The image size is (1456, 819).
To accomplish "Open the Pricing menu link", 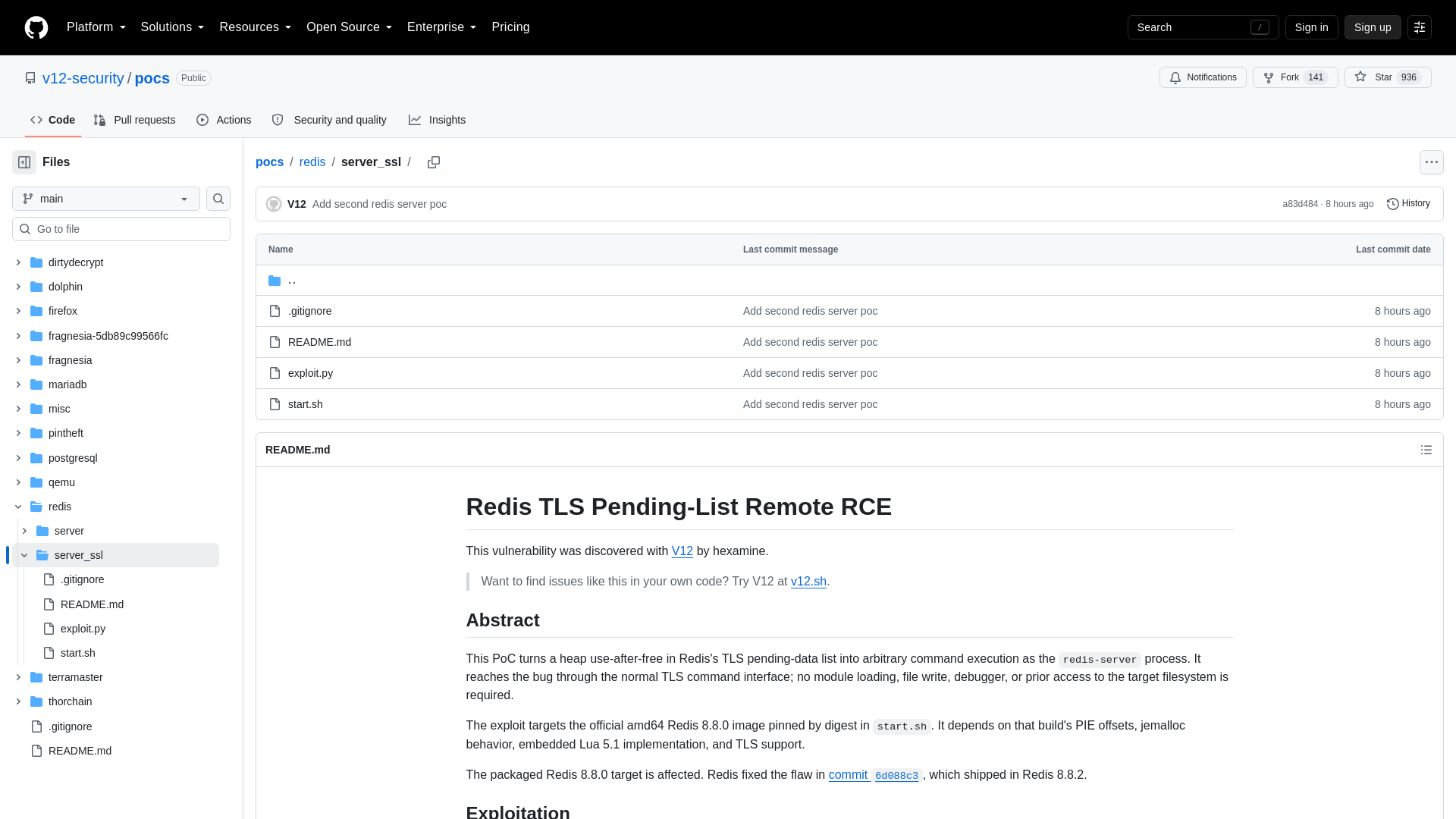I will click(510, 27).
